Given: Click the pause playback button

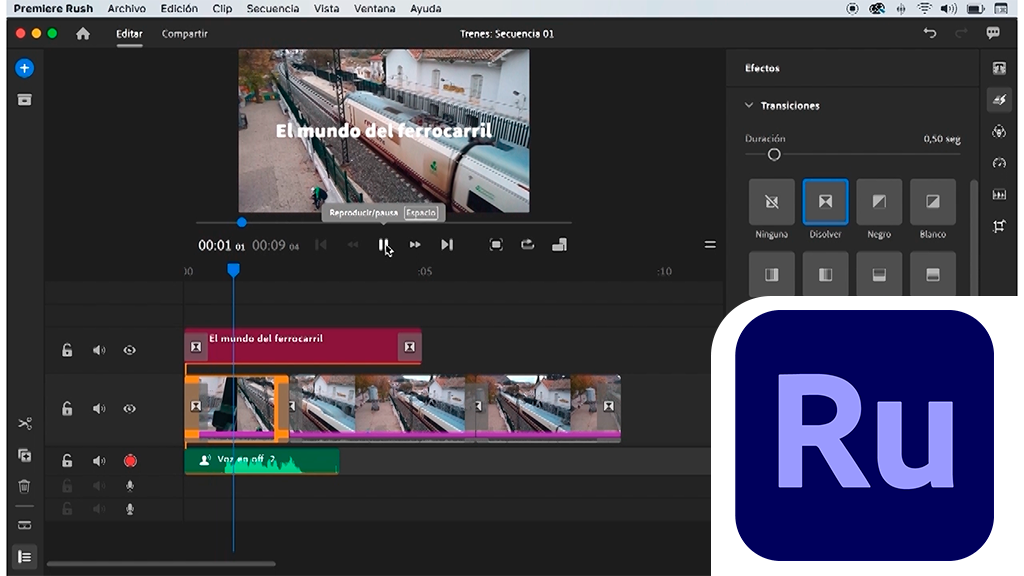Looking at the screenshot, I should (383, 245).
